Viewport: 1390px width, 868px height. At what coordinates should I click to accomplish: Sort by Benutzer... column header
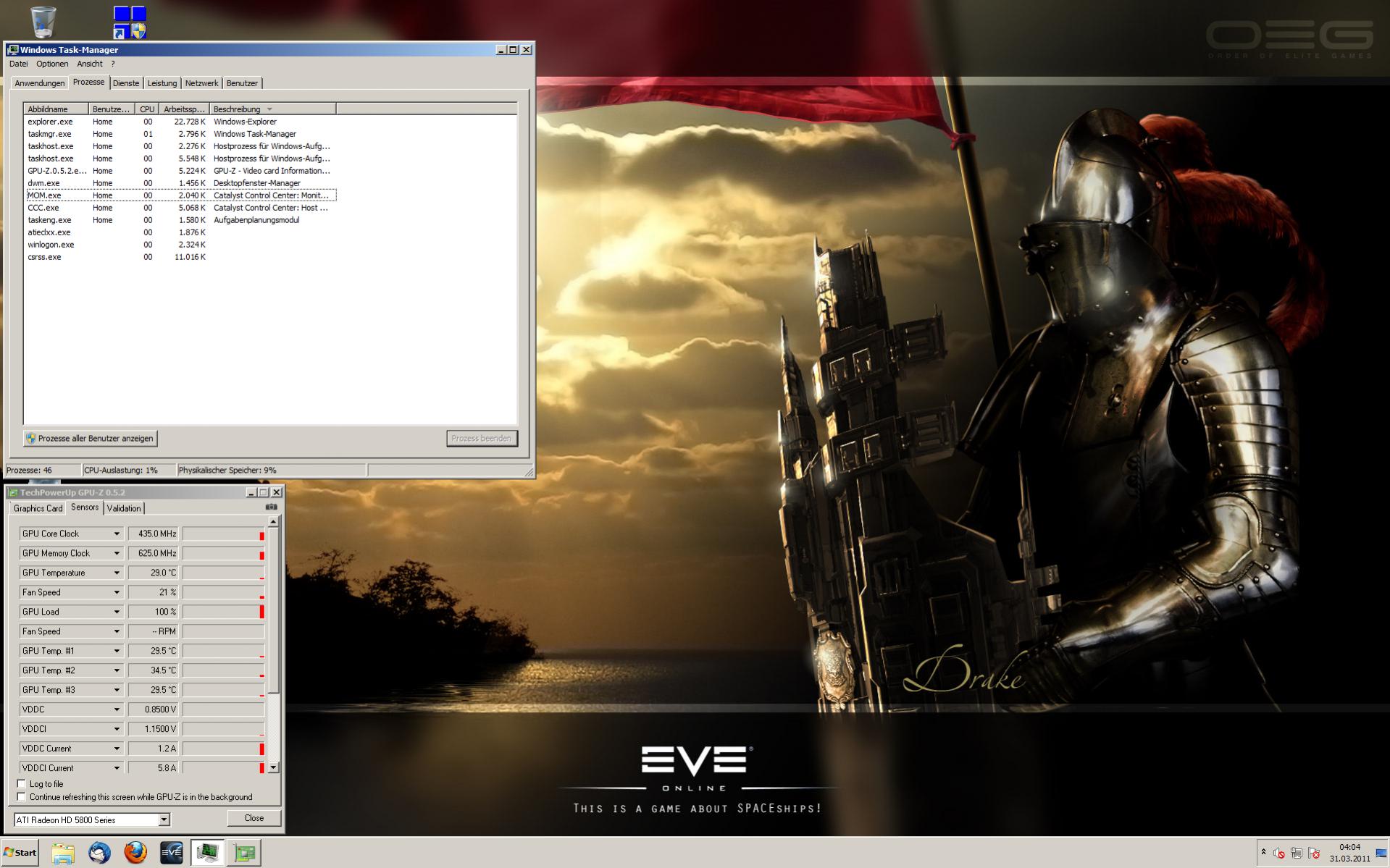pyautogui.click(x=112, y=109)
